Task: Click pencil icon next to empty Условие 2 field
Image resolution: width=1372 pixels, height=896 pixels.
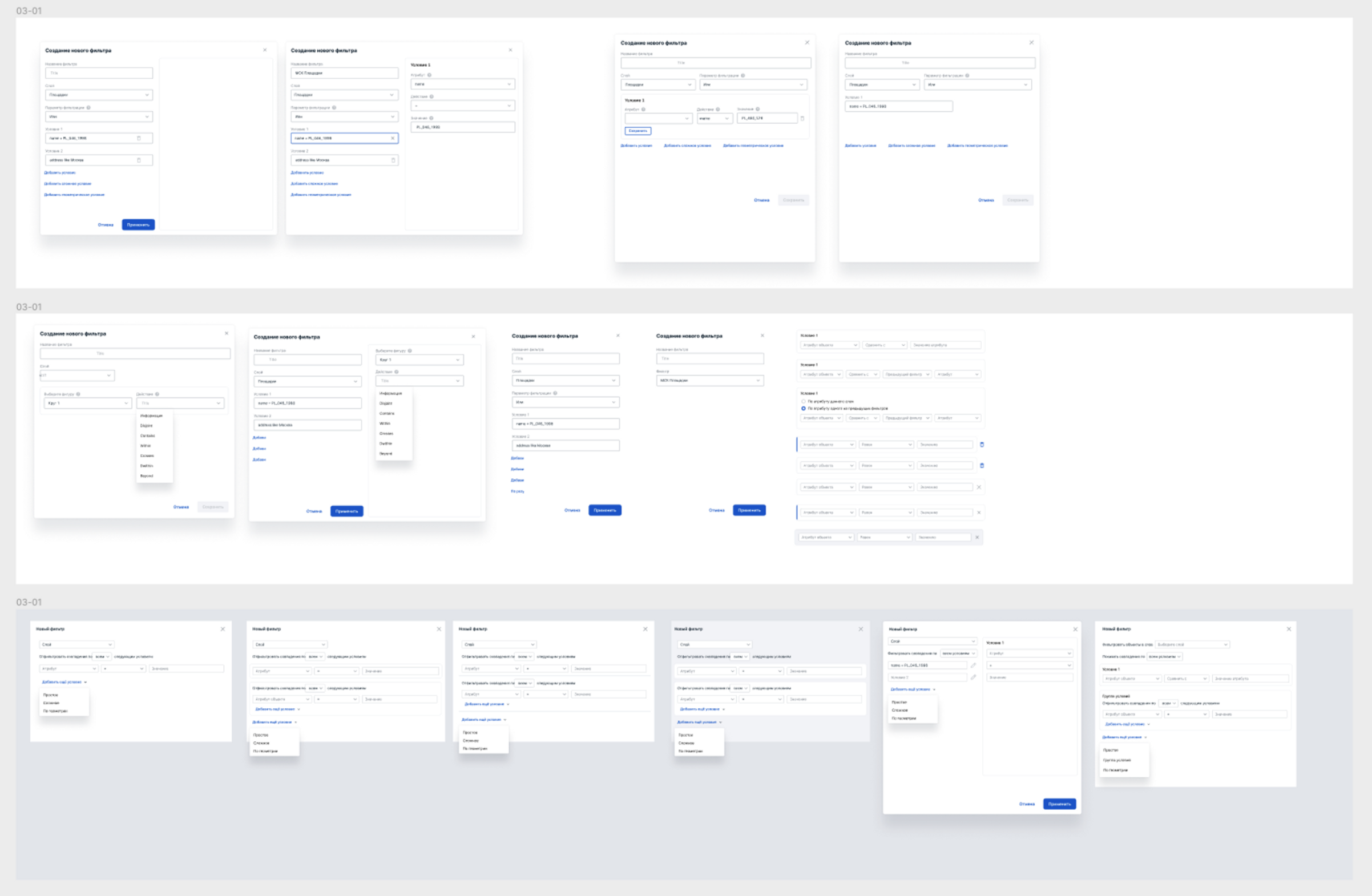Action: tap(973, 677)
